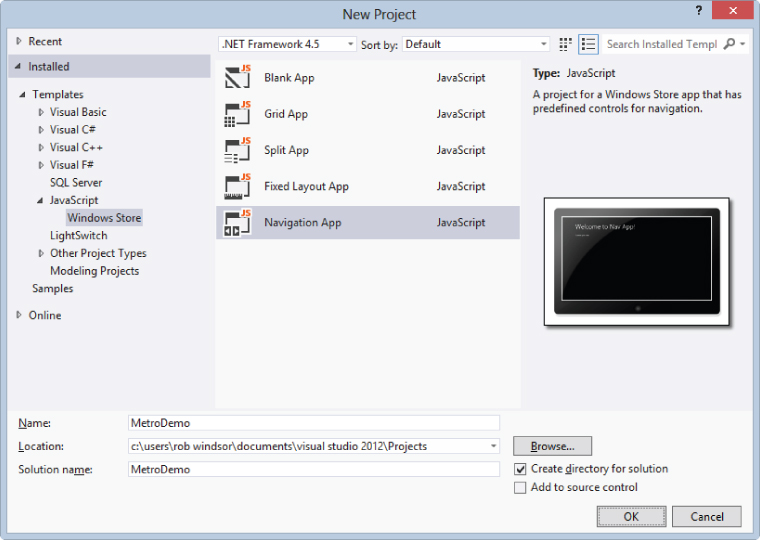Viewport: 760px width, 540px height.
Task: Confirm with the OK button
Action: point(631,516)
